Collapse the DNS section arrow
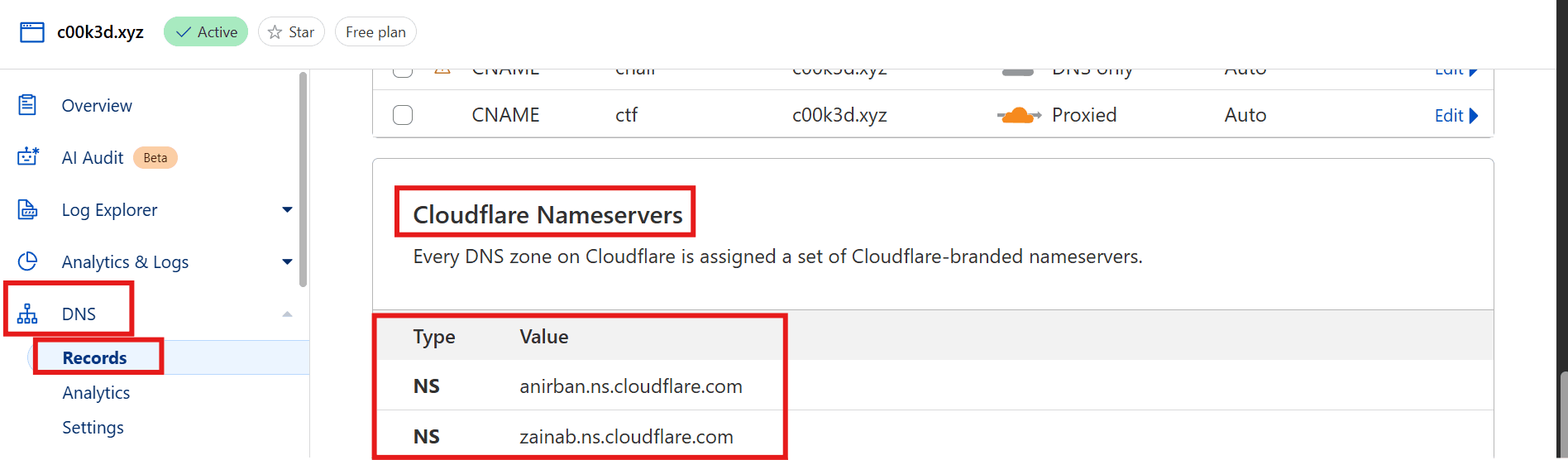This screenshot has height=460, width=1568. tap(287, 314)
